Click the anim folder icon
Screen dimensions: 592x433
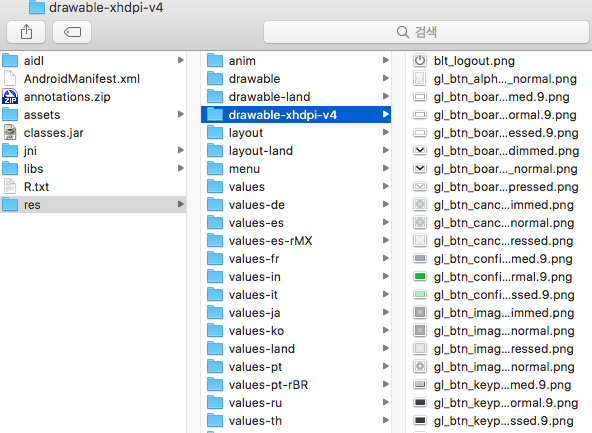(215, 60)
